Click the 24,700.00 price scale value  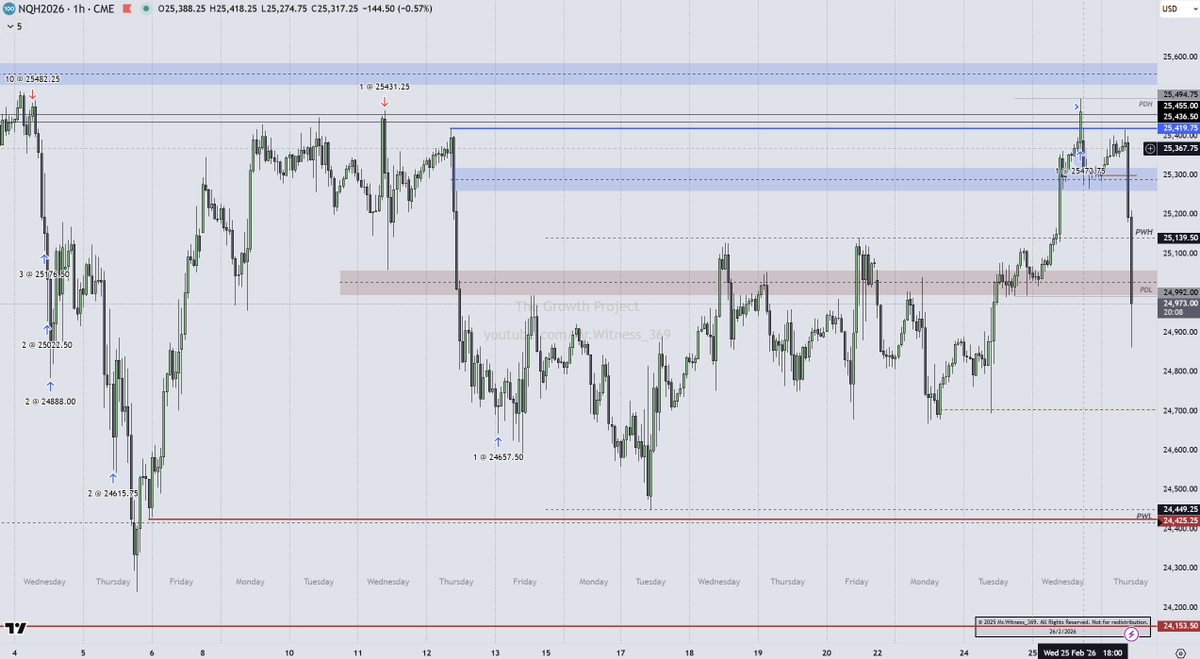[1179, 410]
